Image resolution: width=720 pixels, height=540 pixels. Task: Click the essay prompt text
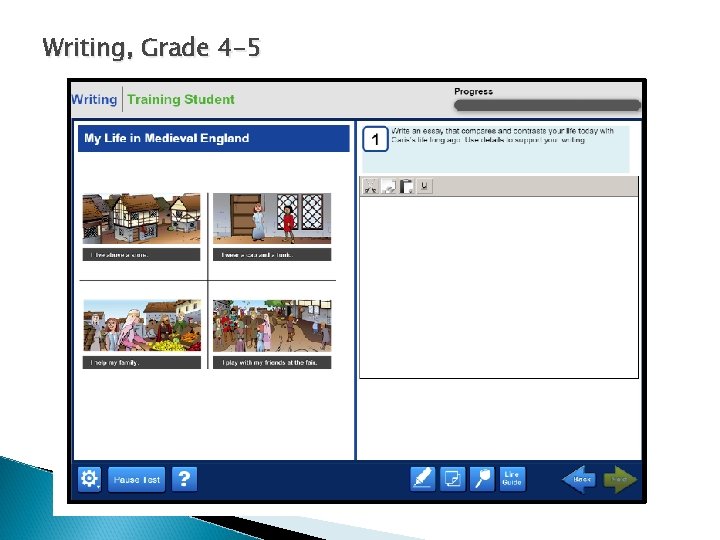502,135
